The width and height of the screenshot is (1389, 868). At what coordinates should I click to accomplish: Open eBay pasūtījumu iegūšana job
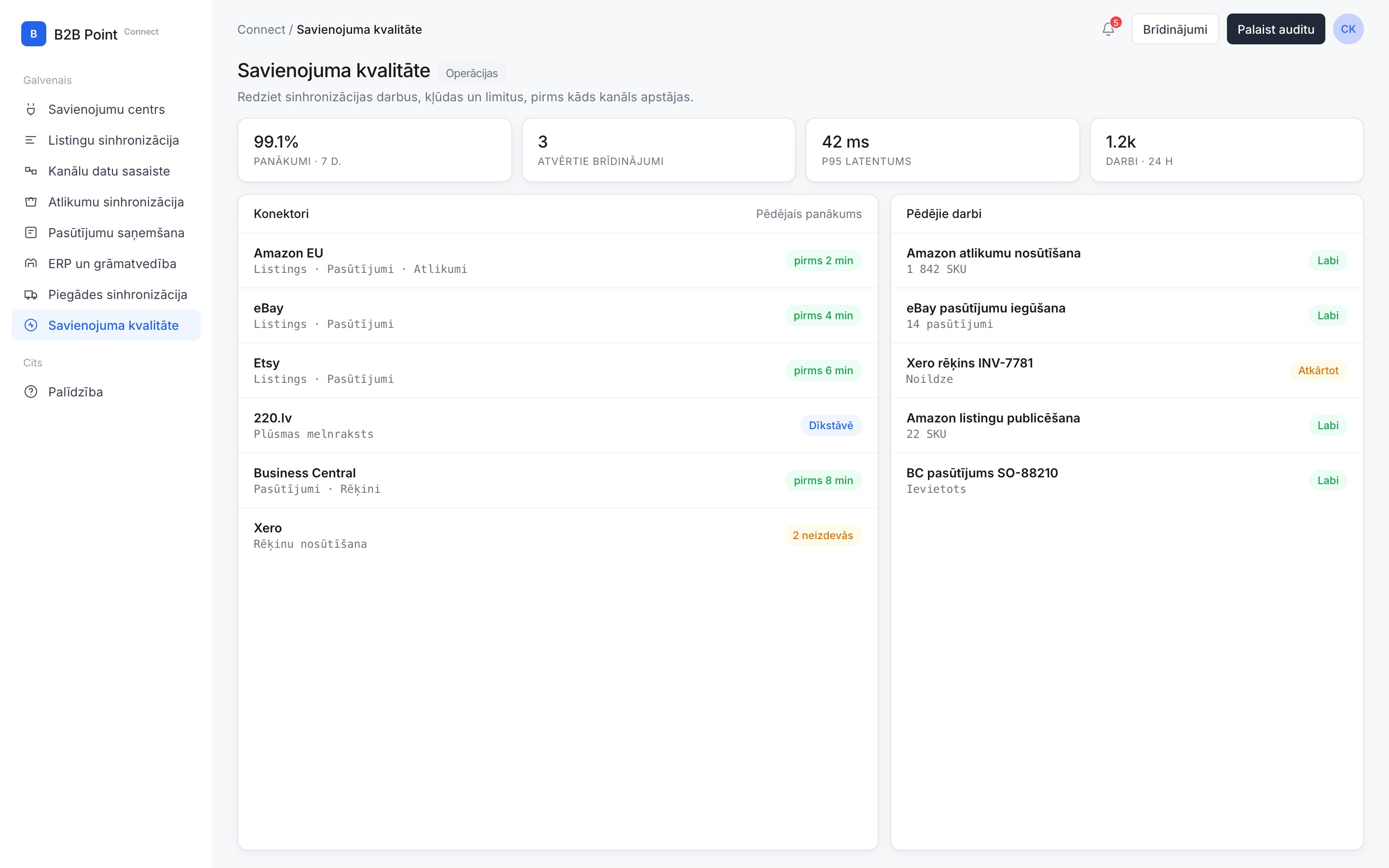(1126, 316)
